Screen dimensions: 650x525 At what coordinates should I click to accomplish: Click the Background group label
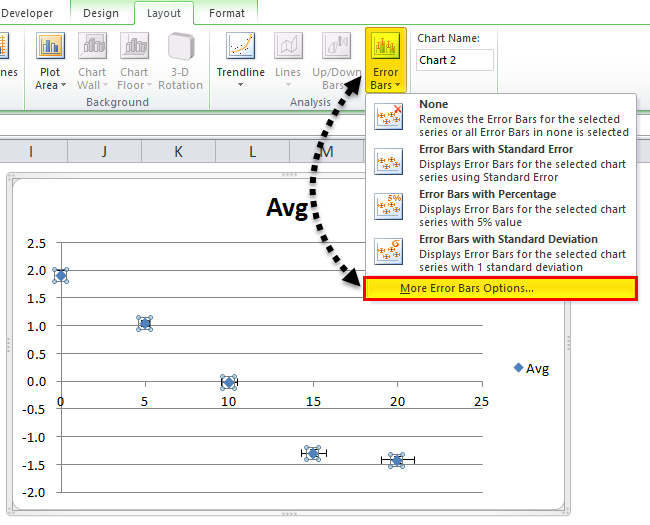point(117,102)
